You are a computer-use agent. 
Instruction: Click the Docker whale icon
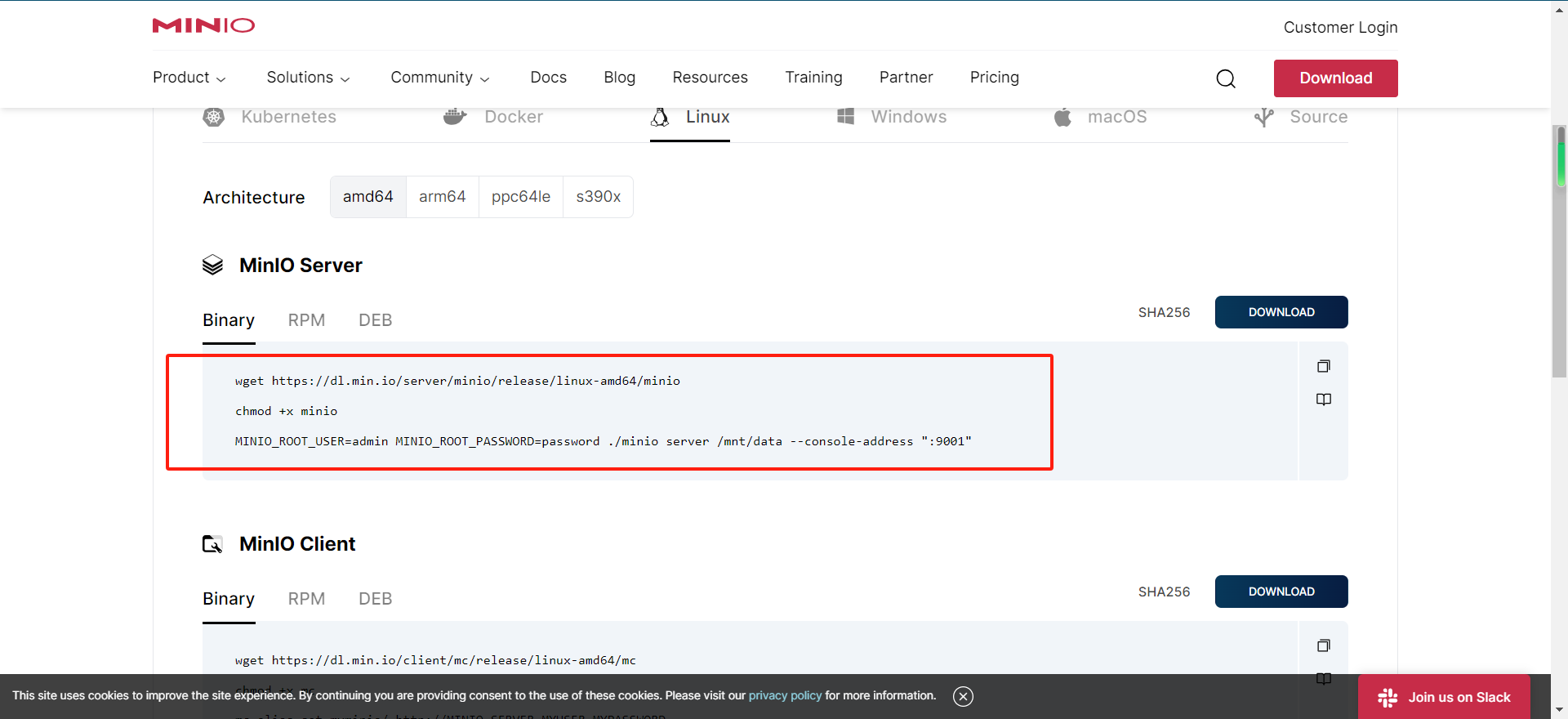[x=455, y=117]
